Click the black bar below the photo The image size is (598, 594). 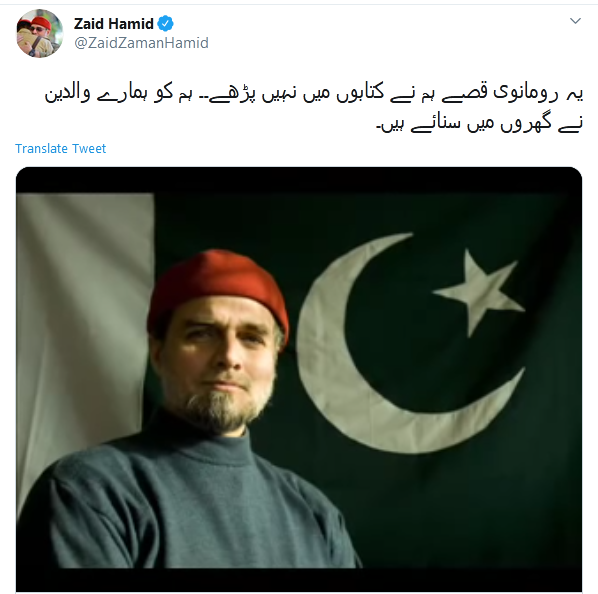(x=299, y=580)
